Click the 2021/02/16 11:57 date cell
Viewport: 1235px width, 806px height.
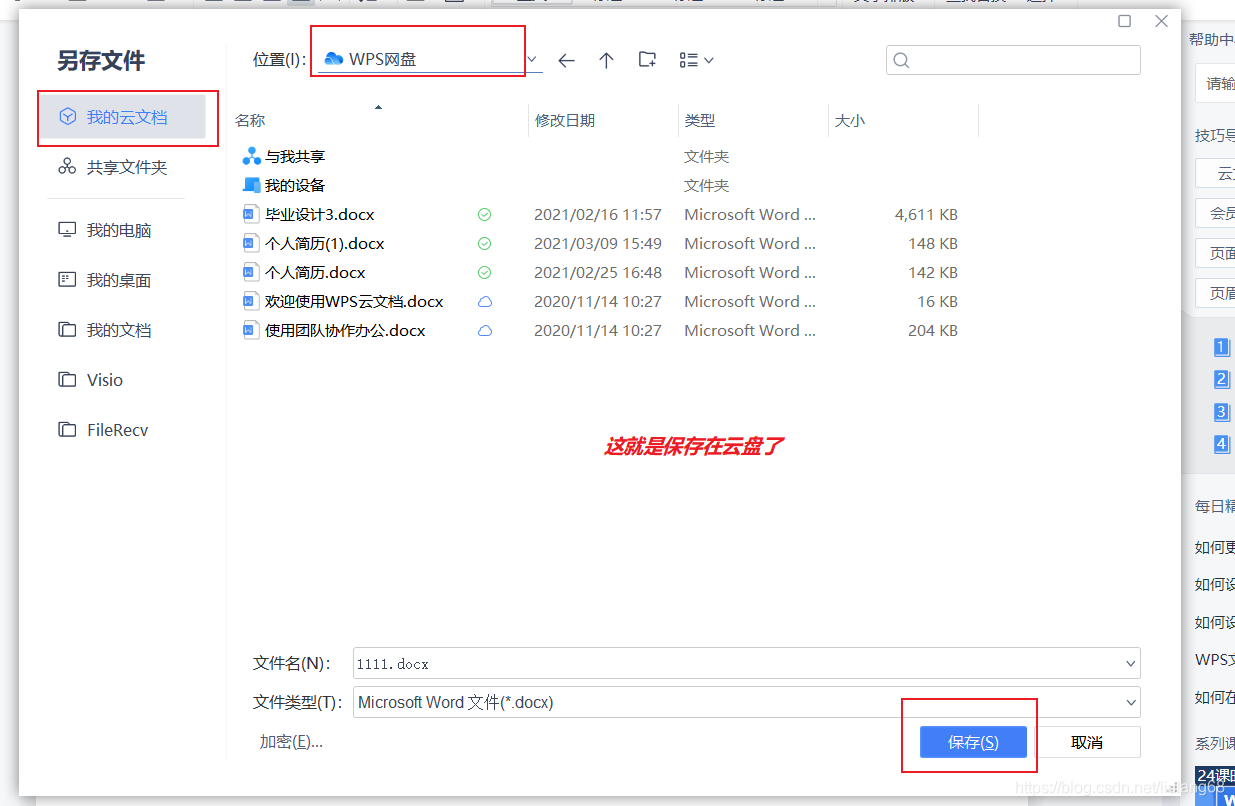click(598, 214)
